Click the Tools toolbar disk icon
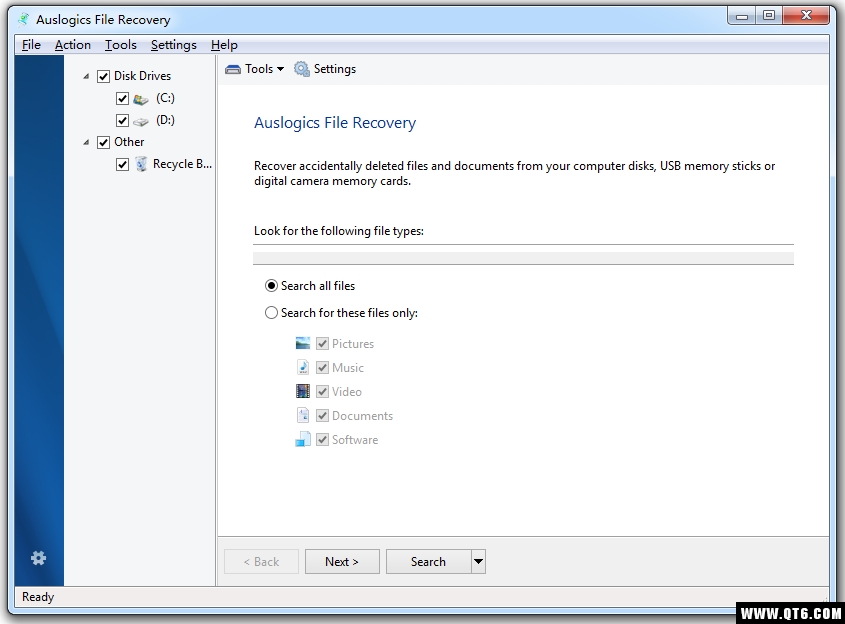 pos(233,69)
